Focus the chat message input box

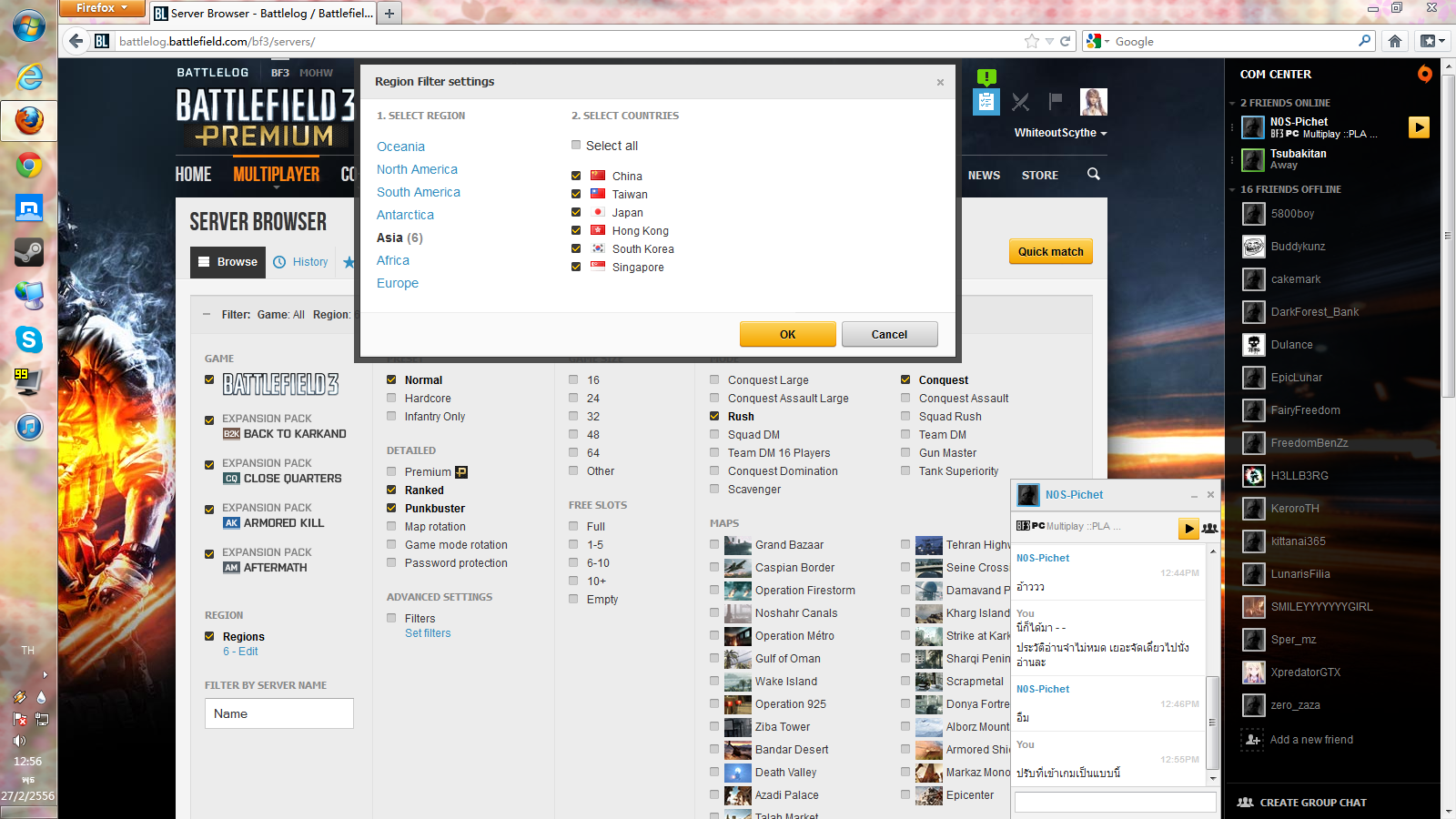[x=1116, y=802]
